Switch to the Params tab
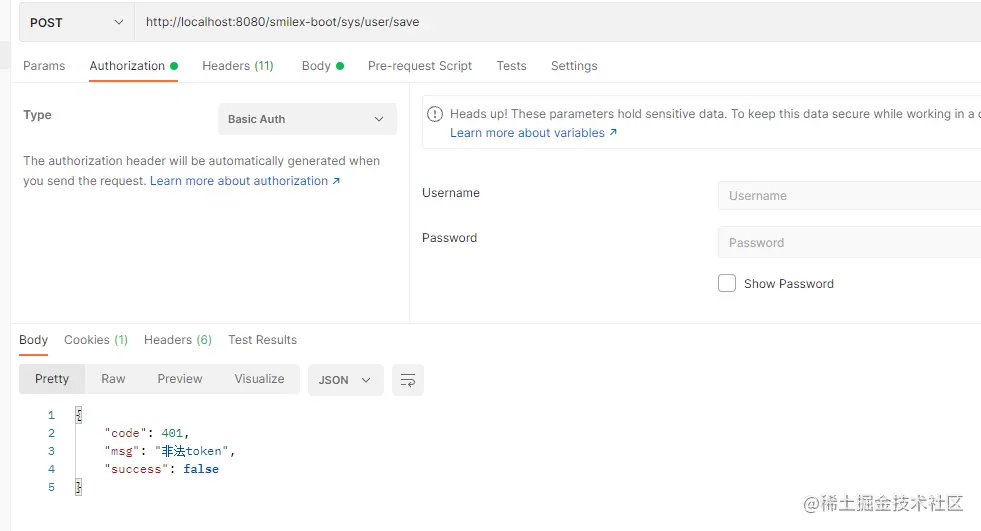Image resolution: width=981 pixels, height=531 pixels. coord(44,66)
